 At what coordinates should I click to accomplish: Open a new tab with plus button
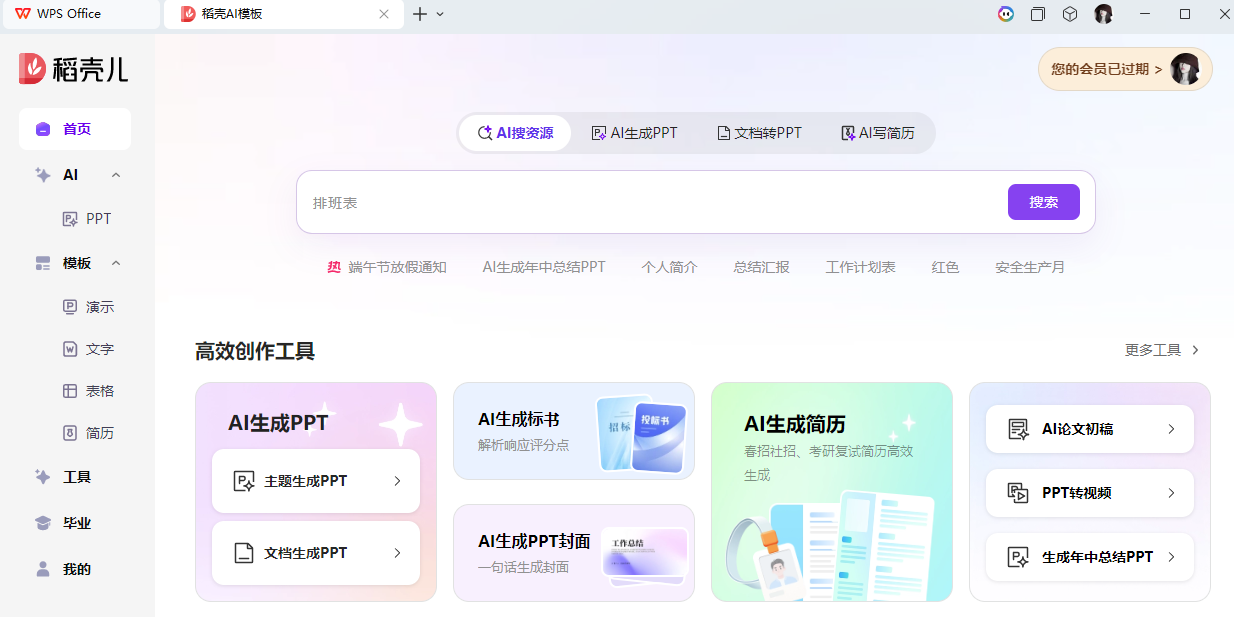pyautogui.click(x=420, y=14)
